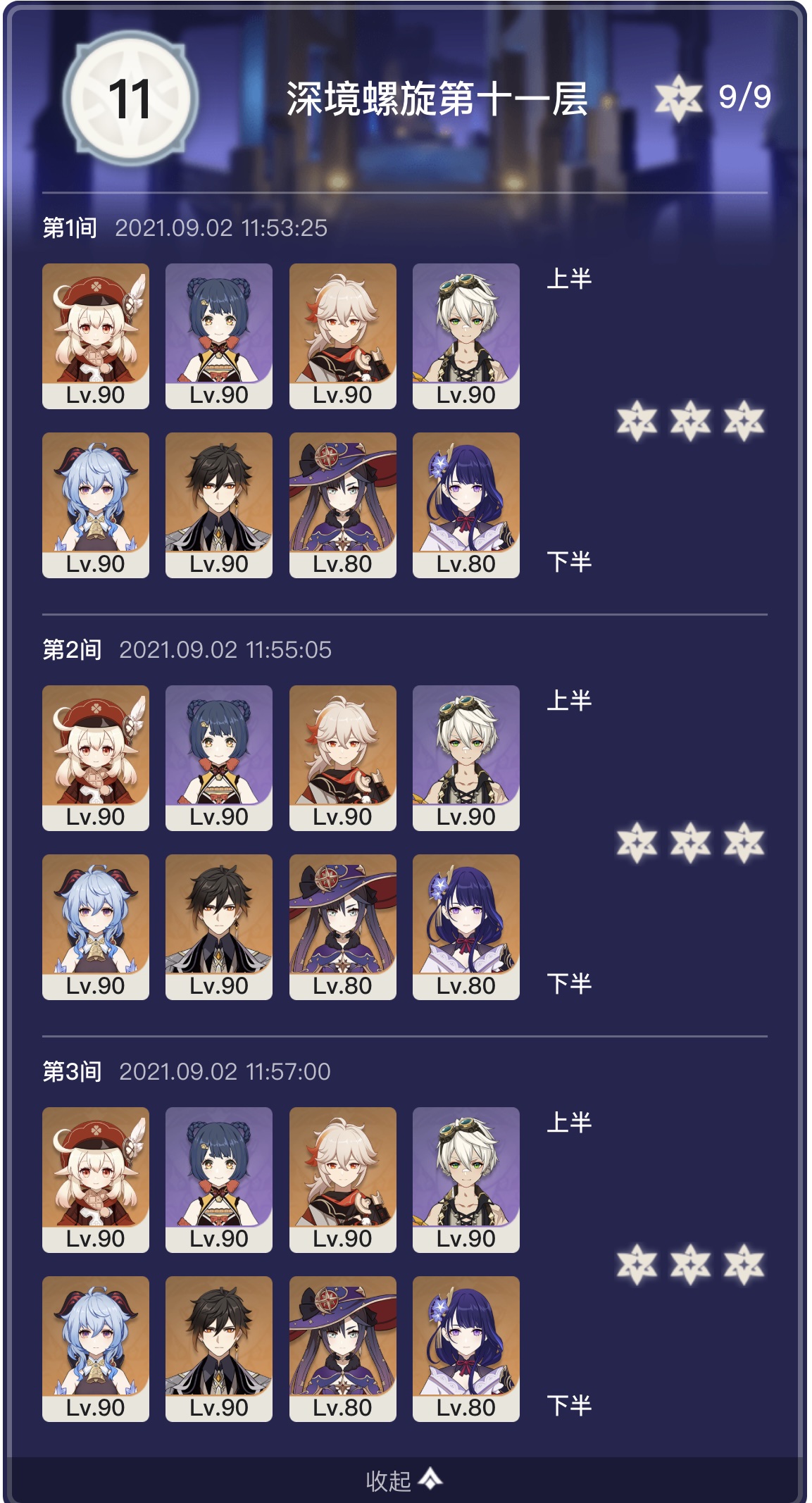This screenshot has height=1503, width=812.
Task: Select Kazuha's portrait in chamber 1
Action: coord(343,336)
